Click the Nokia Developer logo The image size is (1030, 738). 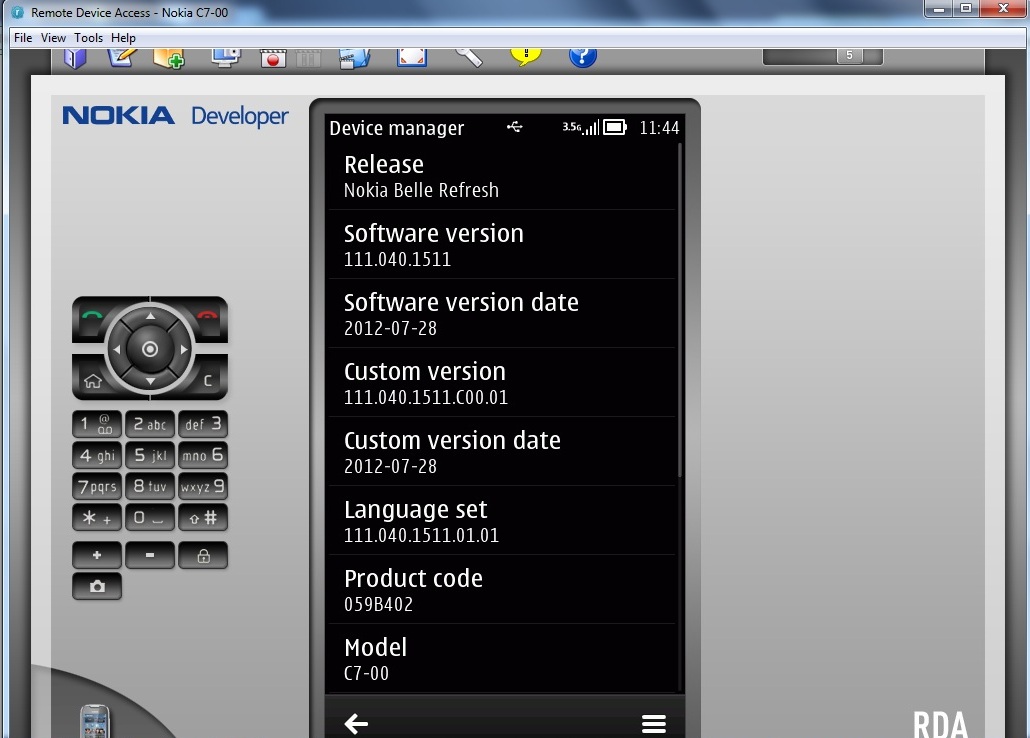(x=175, y=116)
